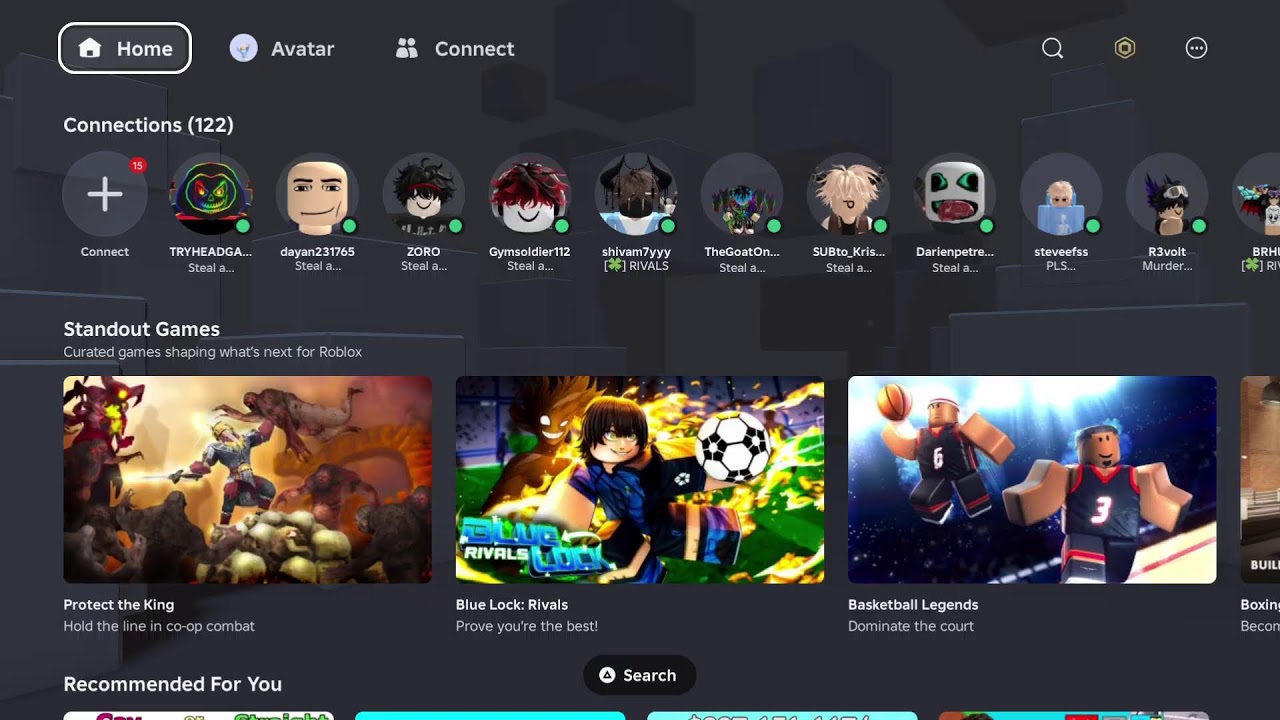This screenshot has height=720, width=1280.
Task: Click the search magnifier icon
Action: (1052, 48)
